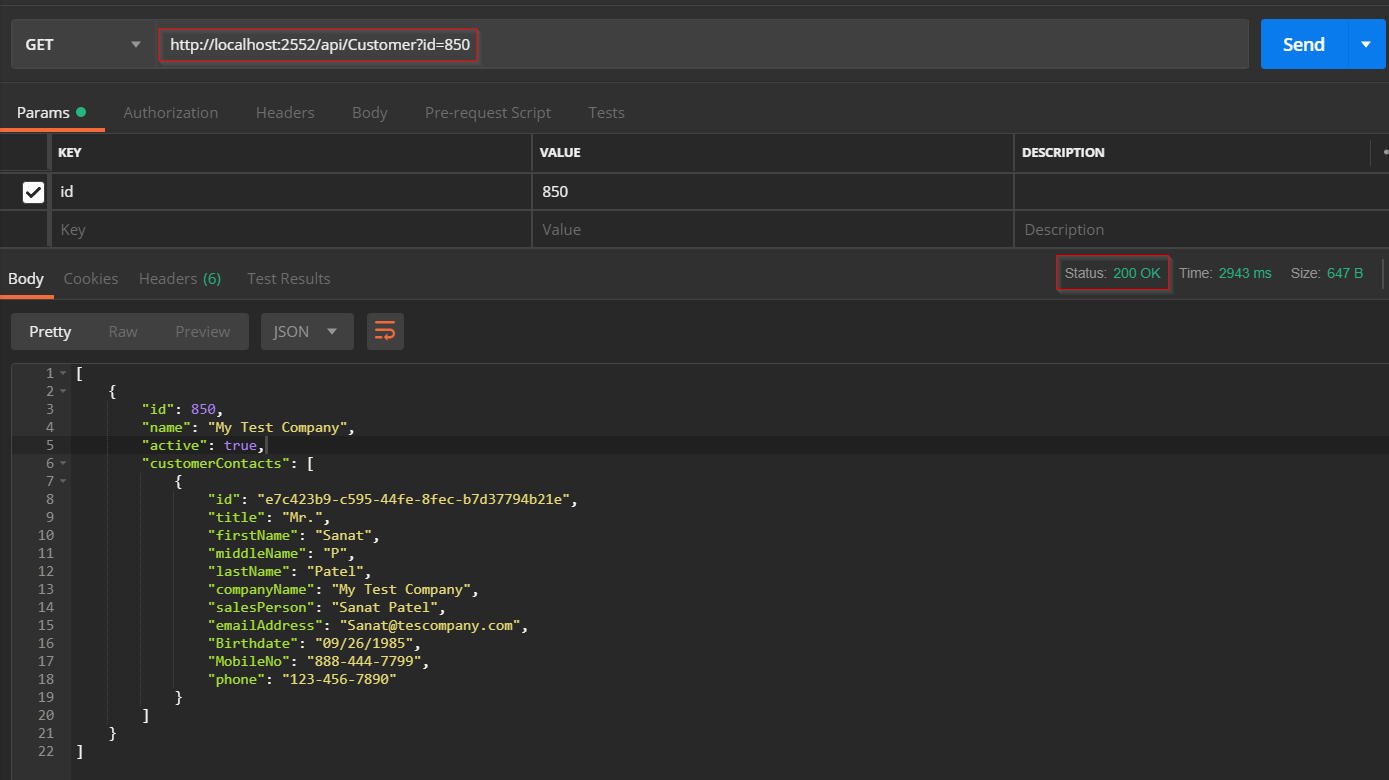Click the request URL input field
1389x780 pixels.
(318, 43)
